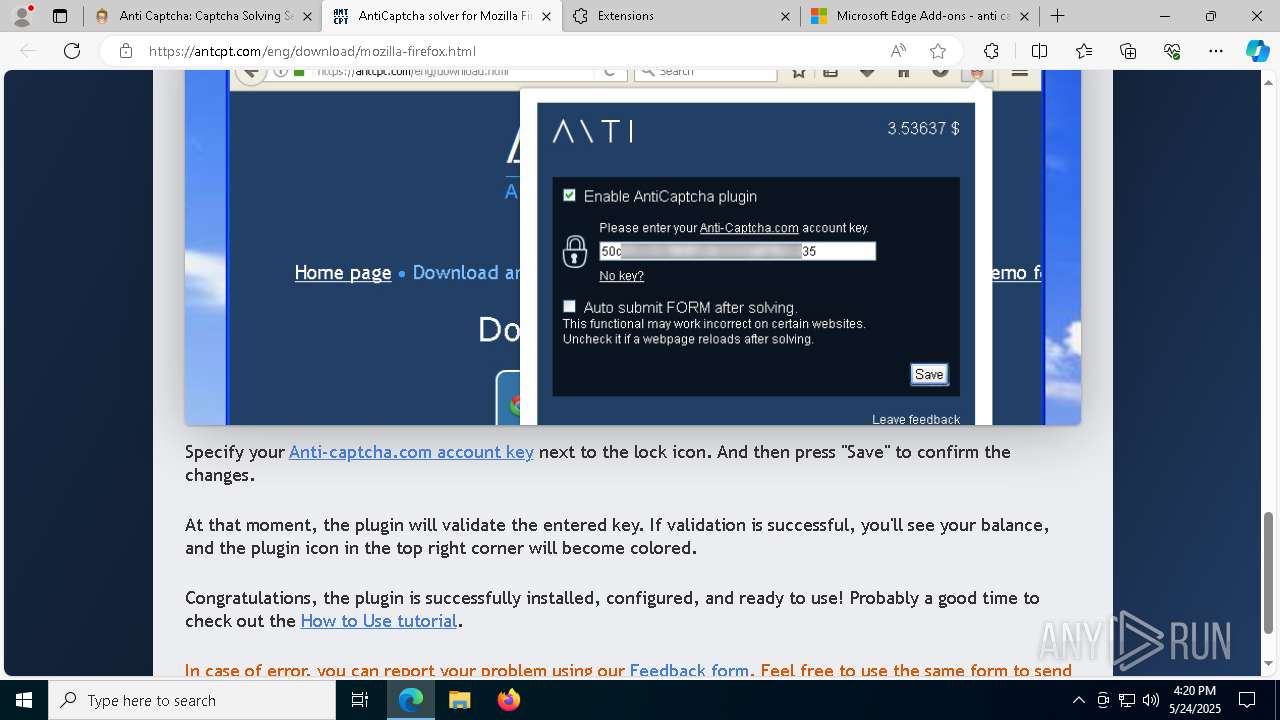Click the plugin settings screenshot image
Screen dimensions: 1280x720
coord(633,247)
